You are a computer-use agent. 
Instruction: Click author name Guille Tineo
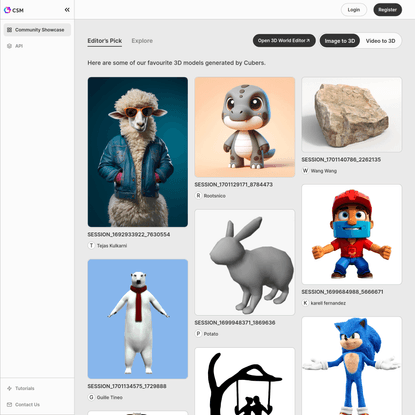click(x=110, y=398)
